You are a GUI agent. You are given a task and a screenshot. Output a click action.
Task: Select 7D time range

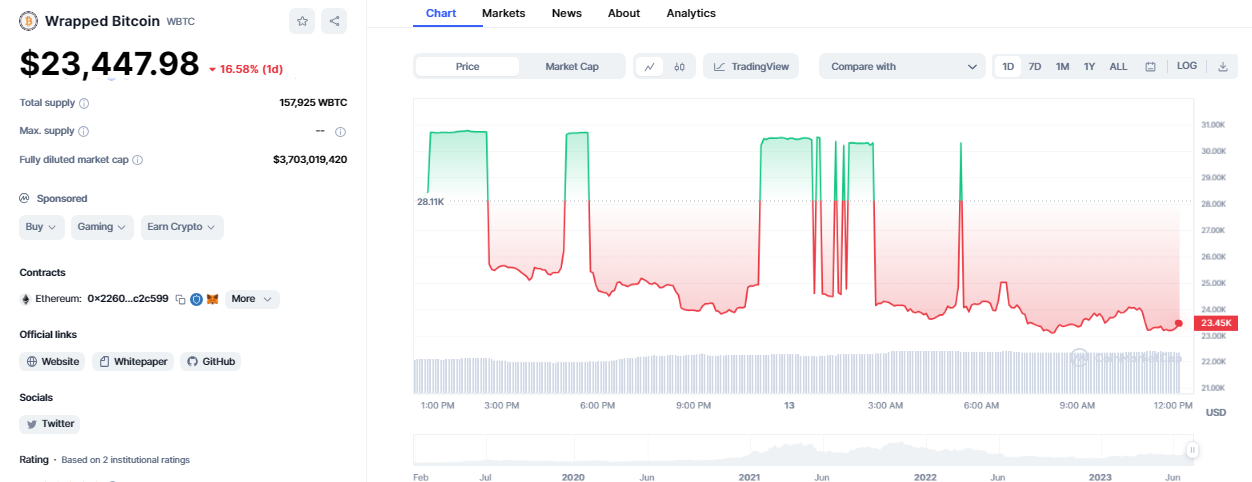pyautogui.click(x=1035, y=67)
